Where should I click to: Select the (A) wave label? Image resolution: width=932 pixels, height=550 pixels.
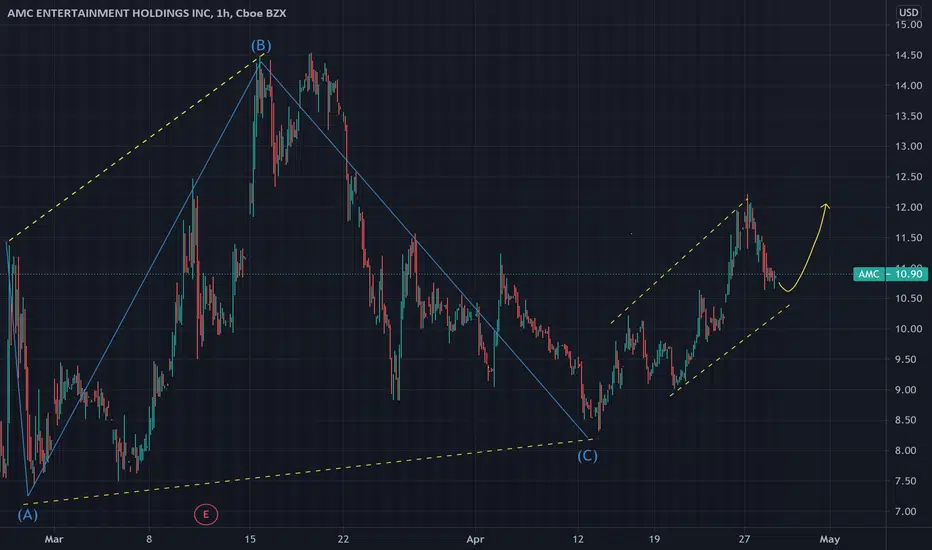27,515
